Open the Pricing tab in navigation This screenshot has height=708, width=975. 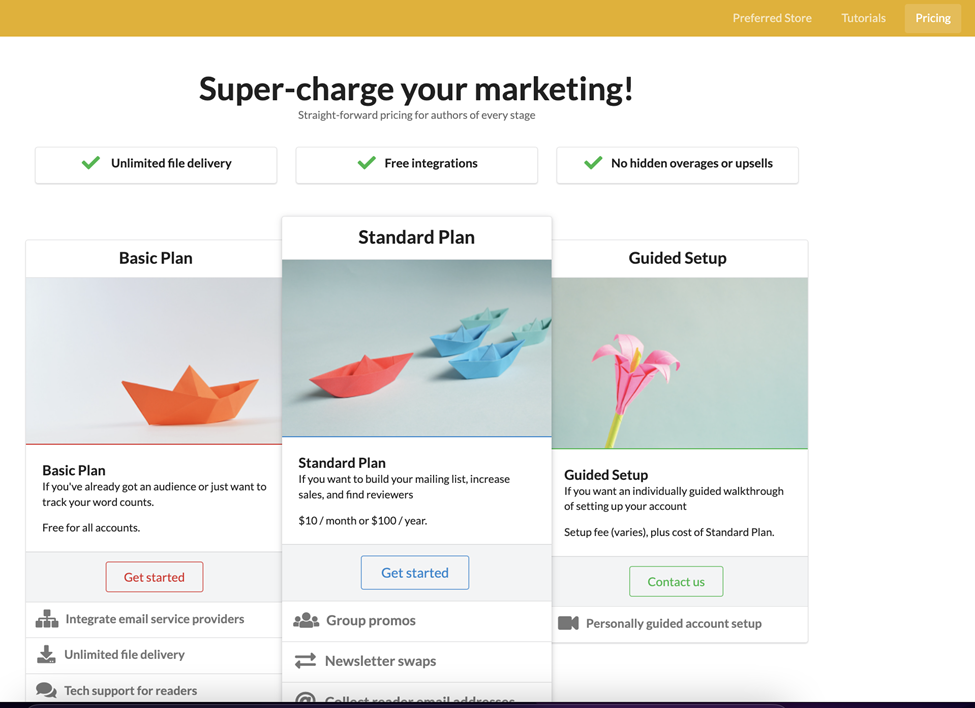pyautogui.click(x=932, y=18)
